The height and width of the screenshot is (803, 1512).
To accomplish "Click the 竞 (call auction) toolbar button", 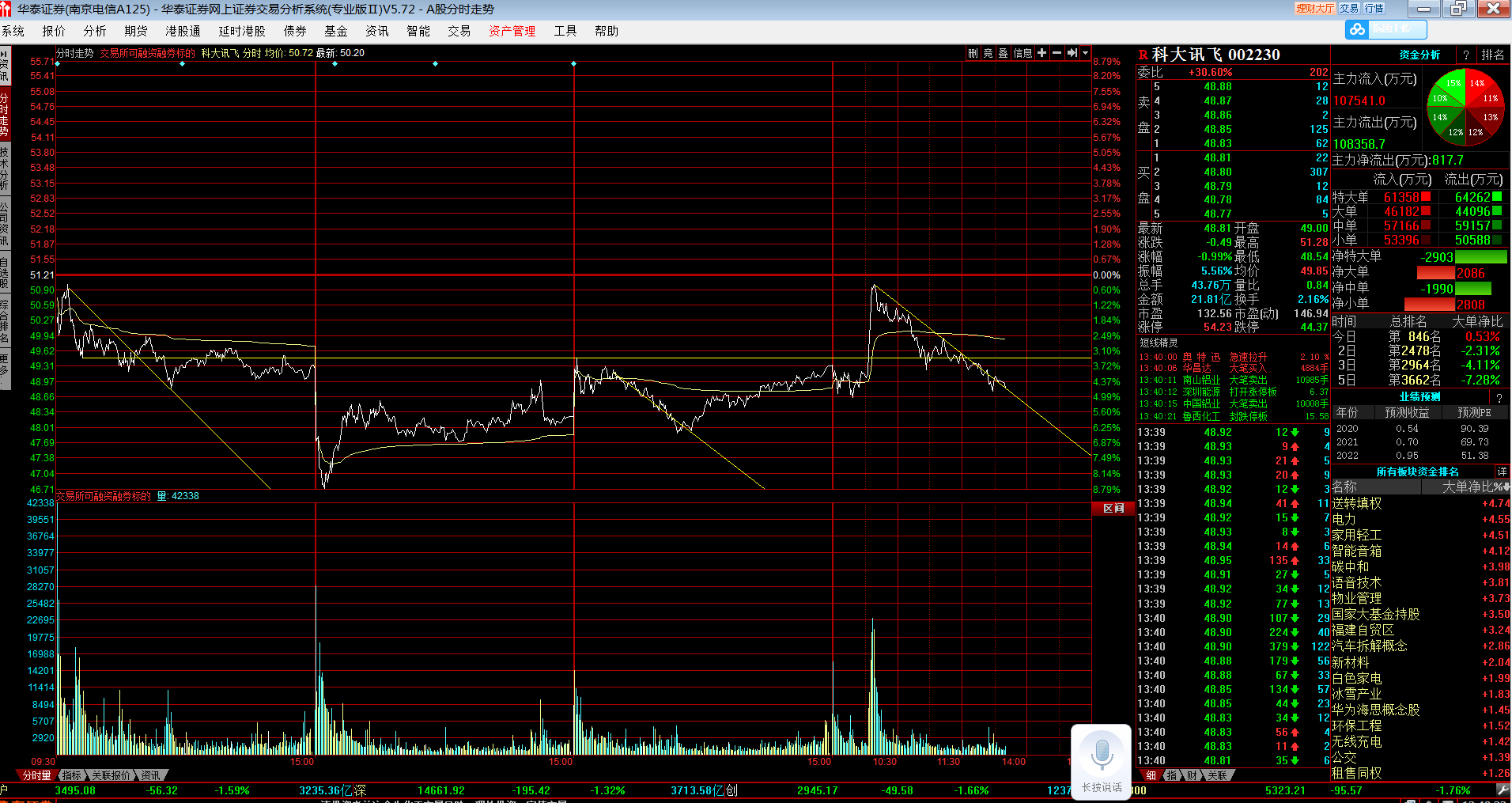I will [x=988, y=53].
